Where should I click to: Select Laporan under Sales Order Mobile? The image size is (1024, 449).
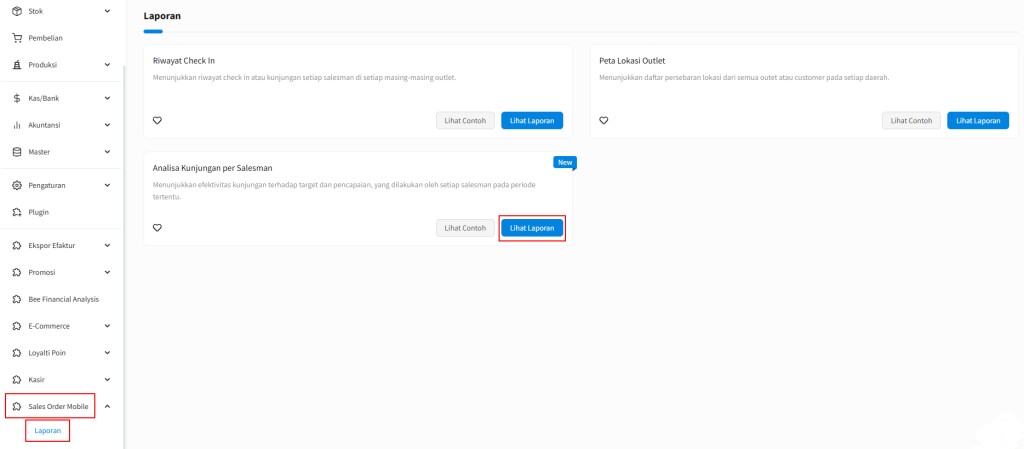(x=48, y=431)
